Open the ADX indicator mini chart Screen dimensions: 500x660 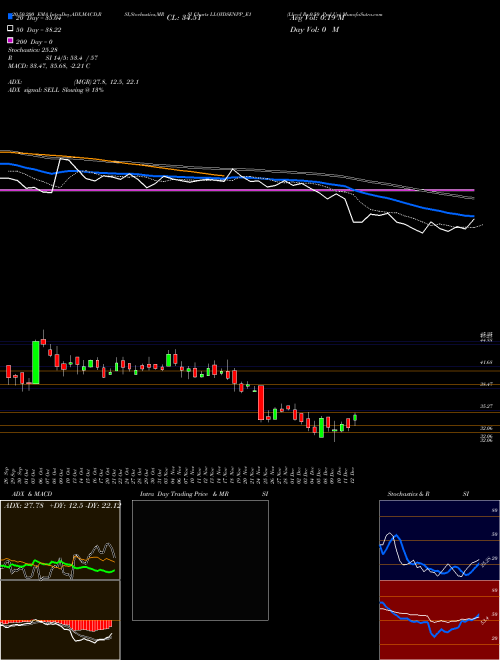tap(60, 540)
